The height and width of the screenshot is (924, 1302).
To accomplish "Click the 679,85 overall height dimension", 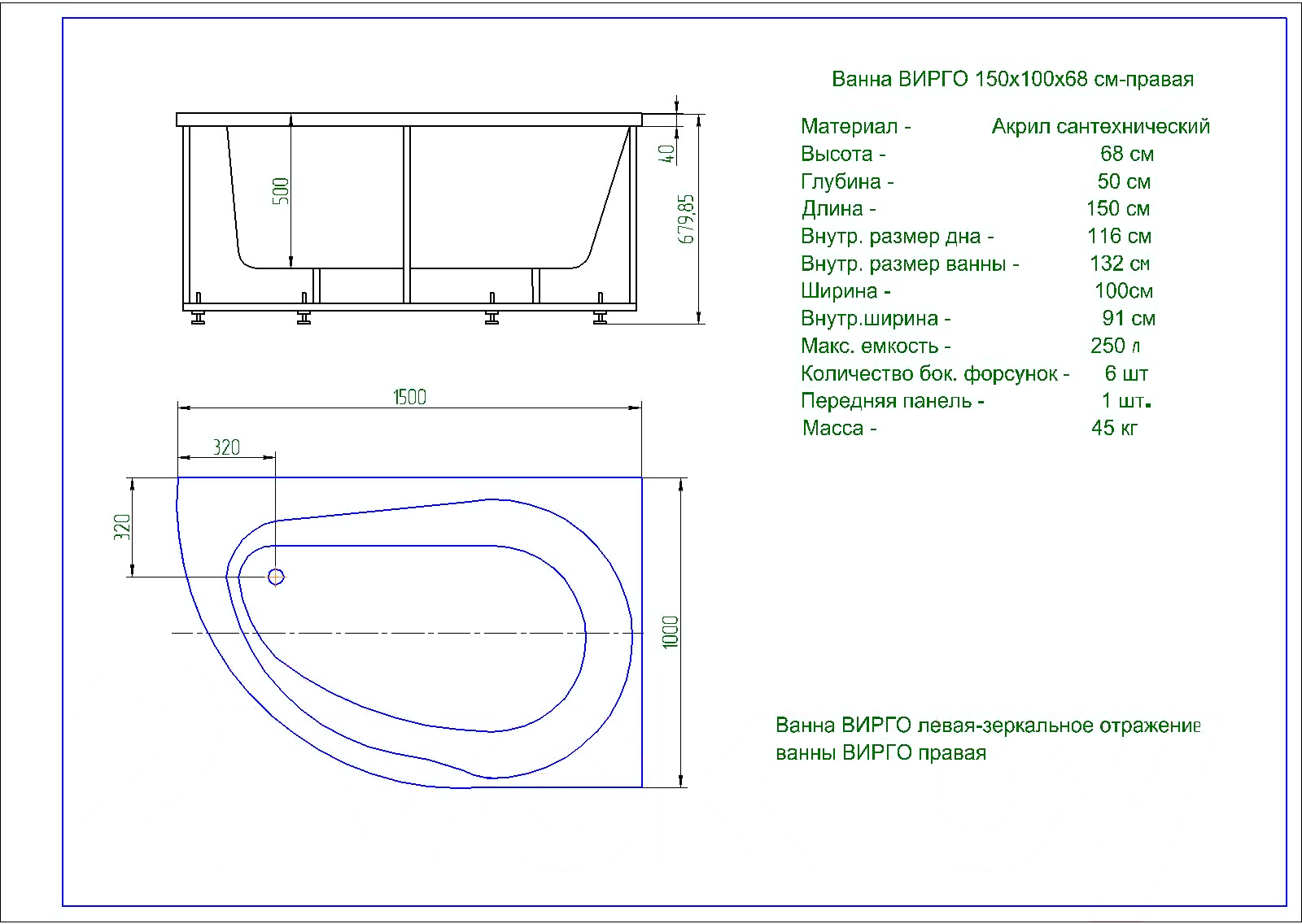I will tap(687, 219).
